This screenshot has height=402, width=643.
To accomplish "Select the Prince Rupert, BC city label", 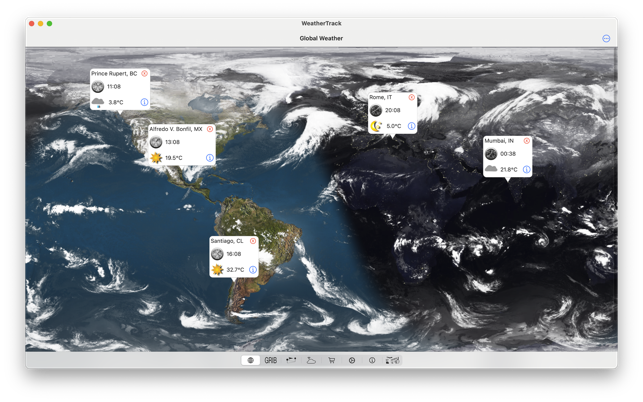I will (x=114, y=73).
